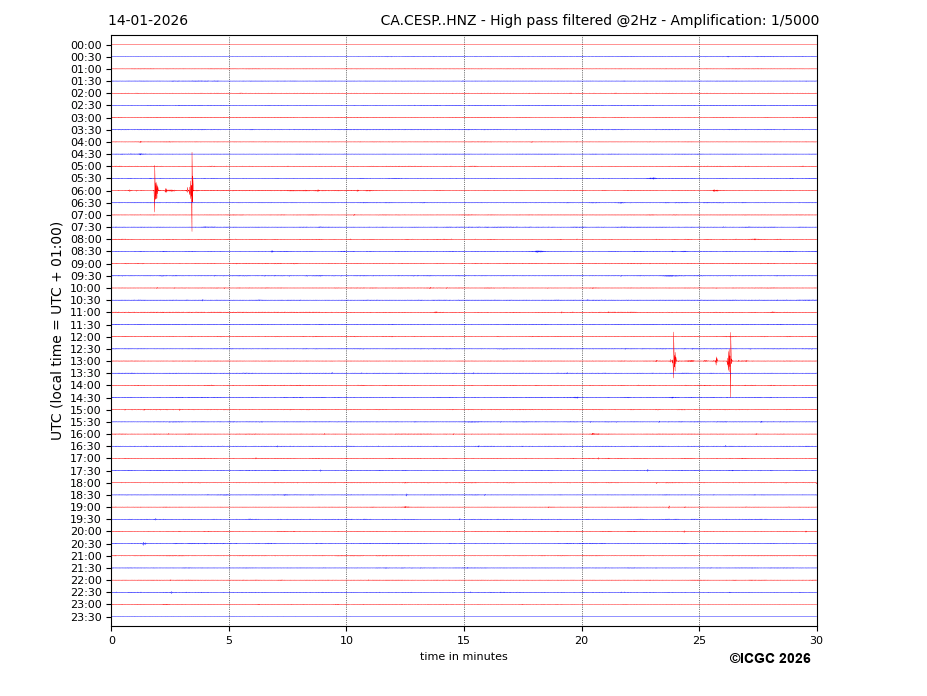Click the x-axis tick label 5
The image size is (927, 696).
229,640
